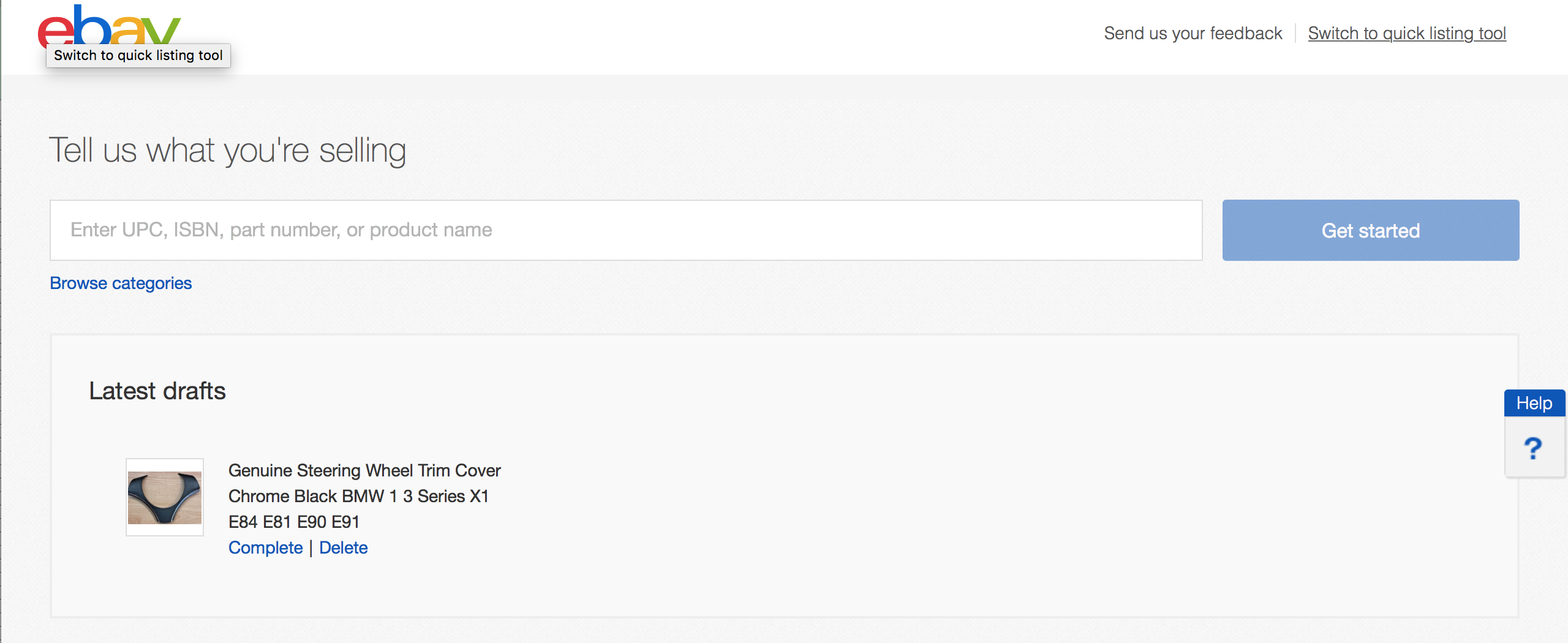
Task: Open the Help side tab
Action: (1534, 403)
